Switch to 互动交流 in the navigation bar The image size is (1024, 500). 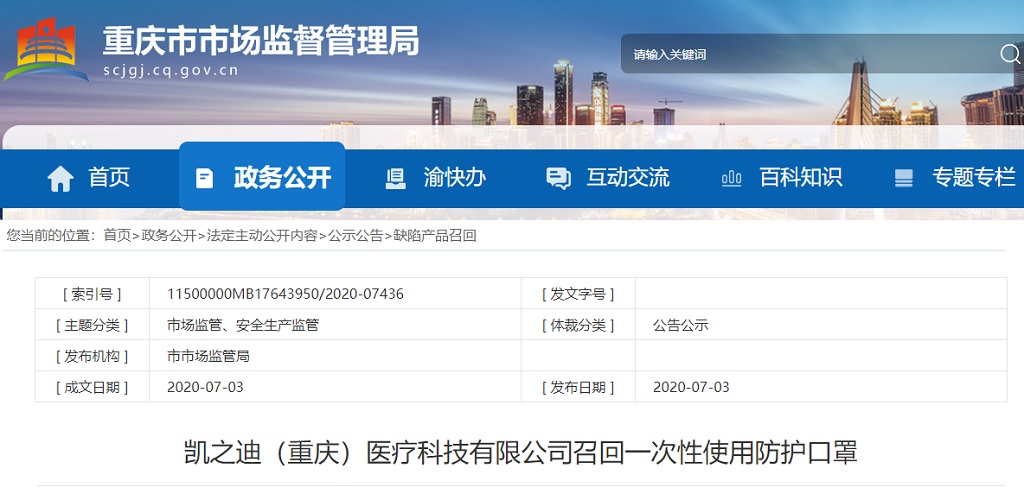pyautogui.click(x=628, y=178)
